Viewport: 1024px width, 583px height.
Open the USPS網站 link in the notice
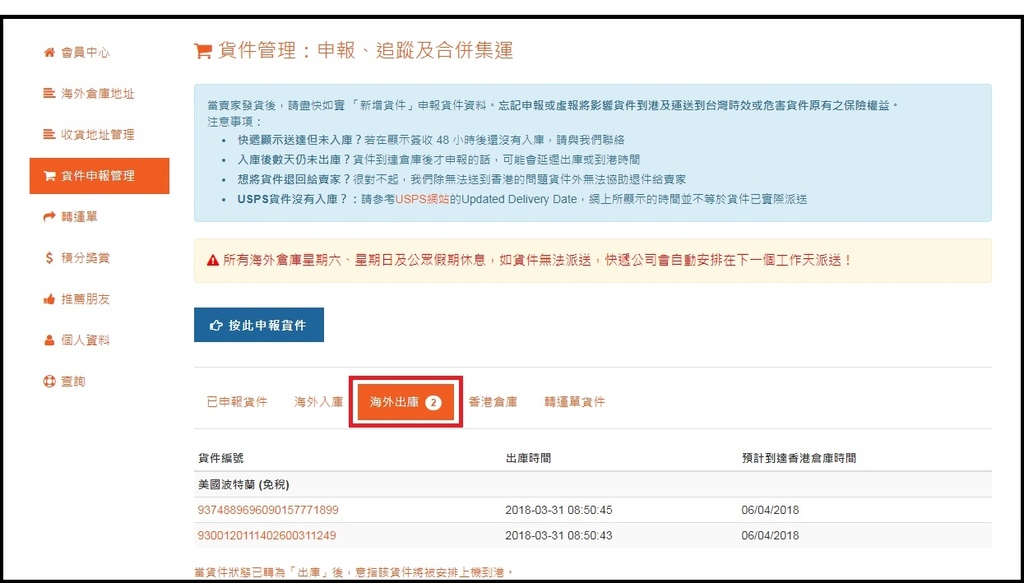click(421, 200)
